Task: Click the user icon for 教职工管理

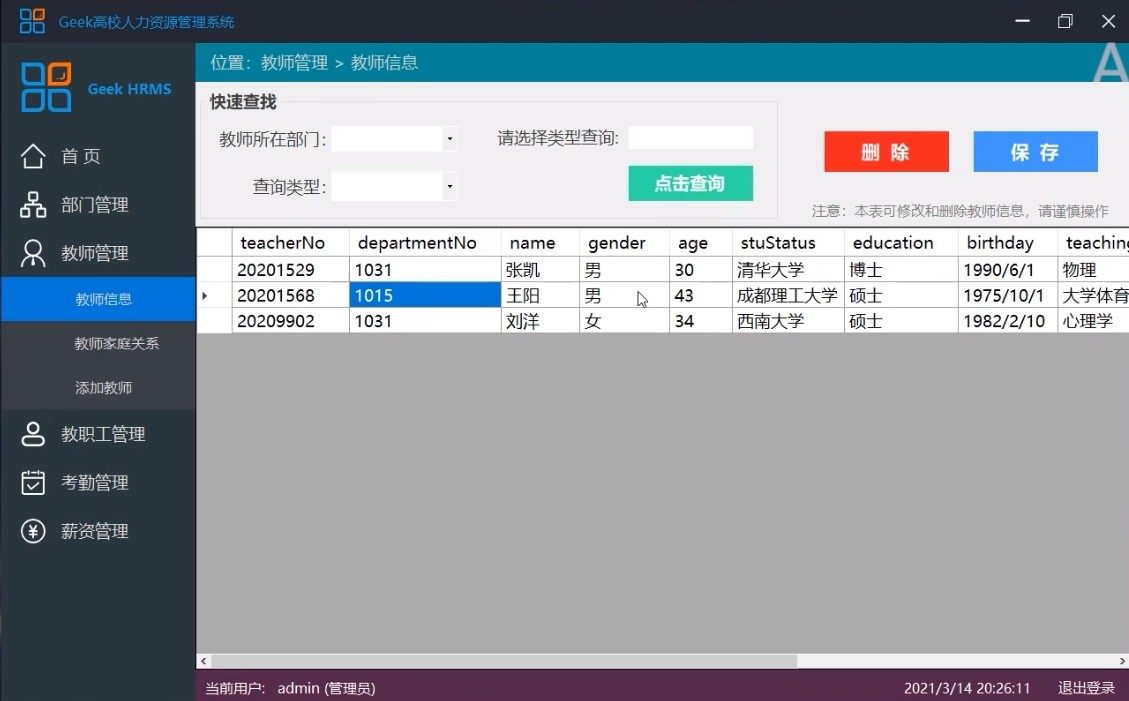Action: [x=33, y=434]
